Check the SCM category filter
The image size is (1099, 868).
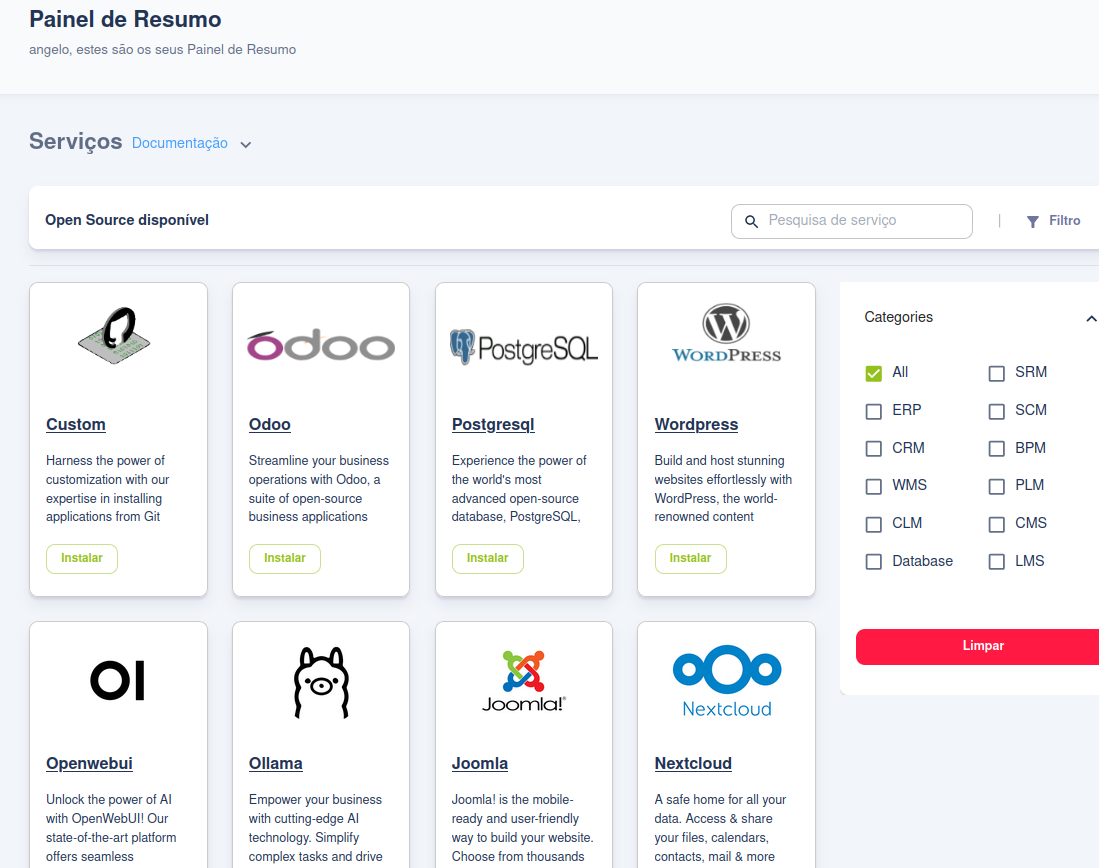tap(997, 411)
